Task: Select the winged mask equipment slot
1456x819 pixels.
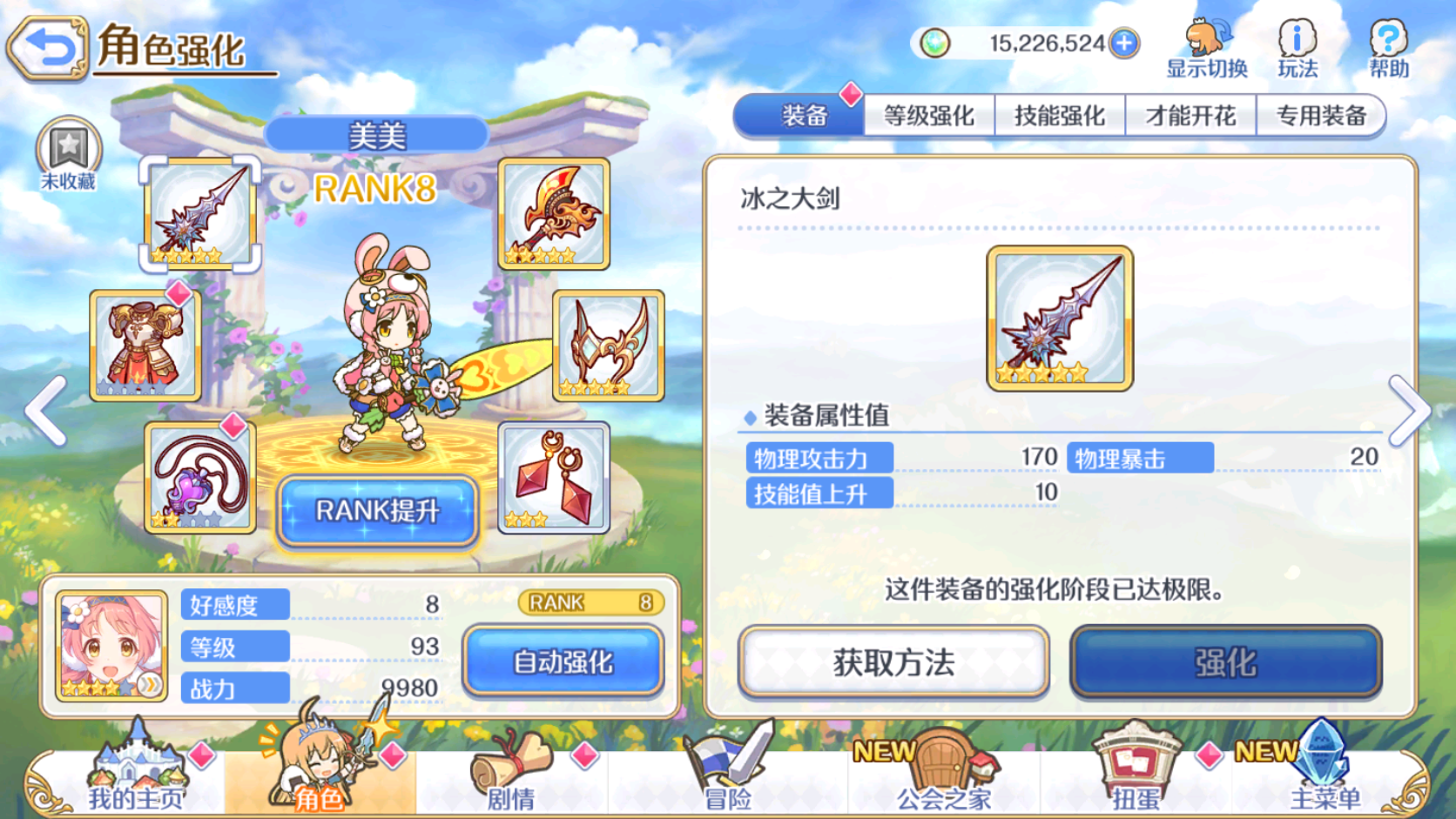Action: point(609,346)
